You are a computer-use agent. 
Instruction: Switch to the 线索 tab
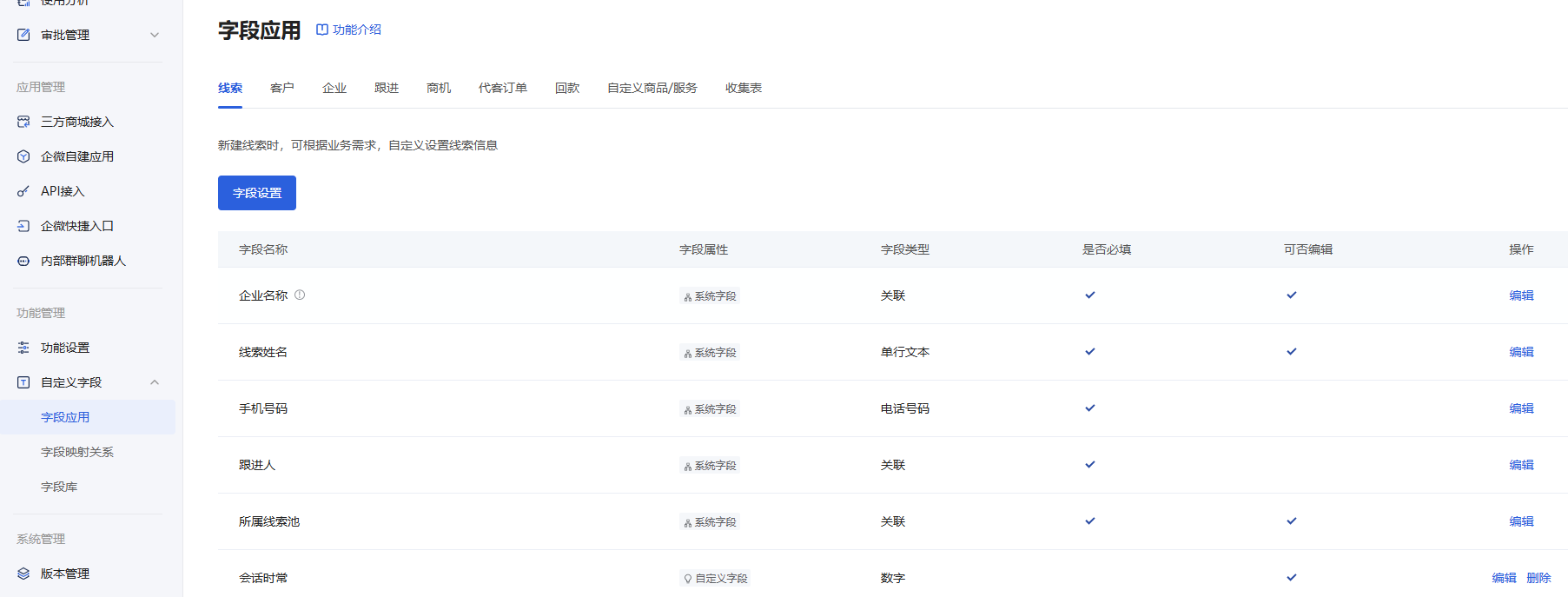click(230, 88)
